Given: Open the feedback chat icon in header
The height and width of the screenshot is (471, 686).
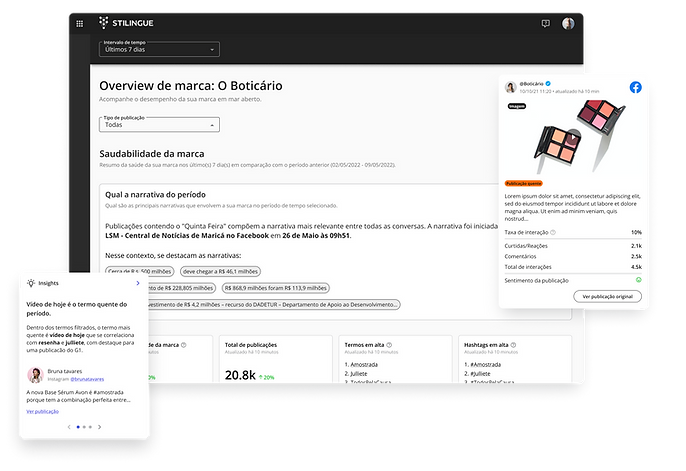Looking at the screenshot, I should [546, 24].
